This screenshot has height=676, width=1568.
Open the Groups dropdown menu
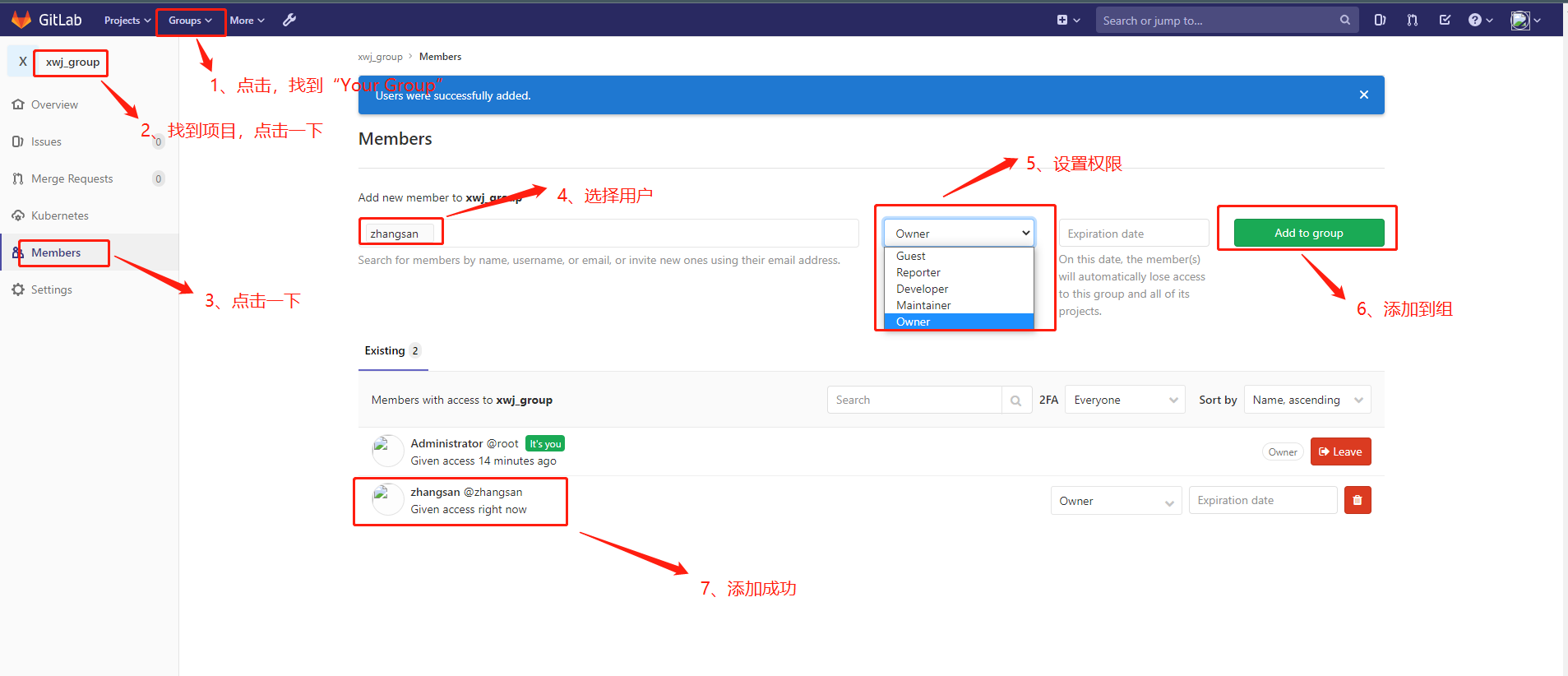(x=190, y=21)
